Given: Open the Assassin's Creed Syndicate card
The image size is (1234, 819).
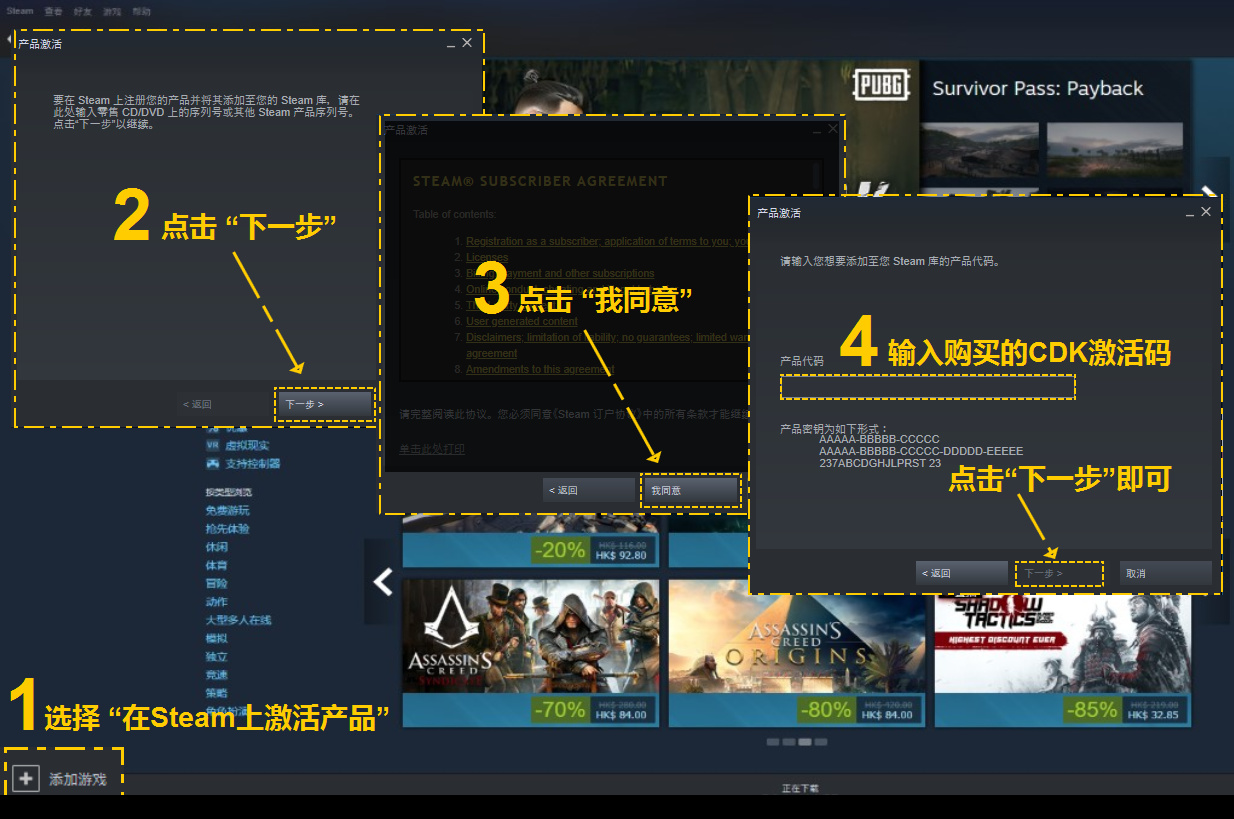Looking at the screenshot, I should pyautogui.click(x=530, y=653).
